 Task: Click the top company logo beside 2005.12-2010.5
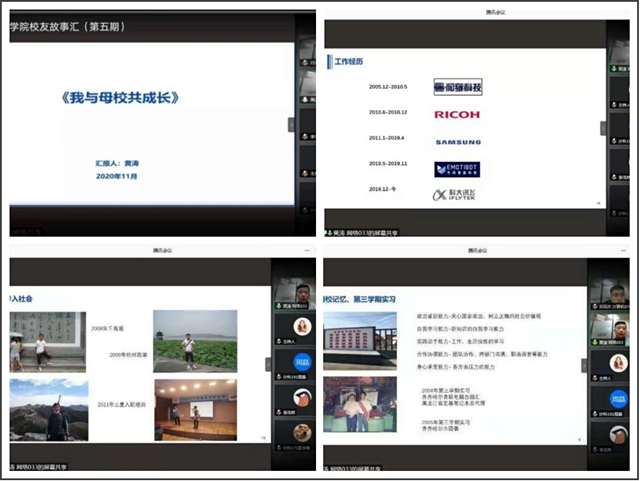point(457,88)
